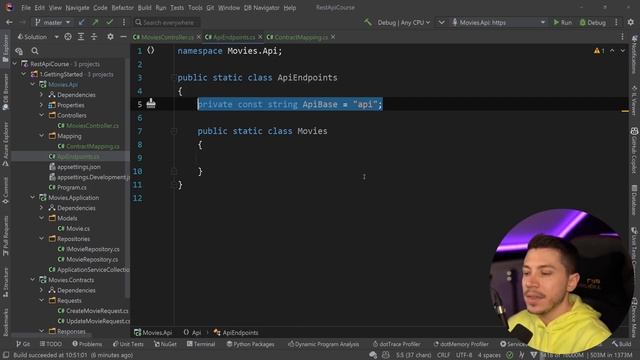Go to next highlighted error arrow
Screen dimensions: 640x360
click(x=622, y=51)
